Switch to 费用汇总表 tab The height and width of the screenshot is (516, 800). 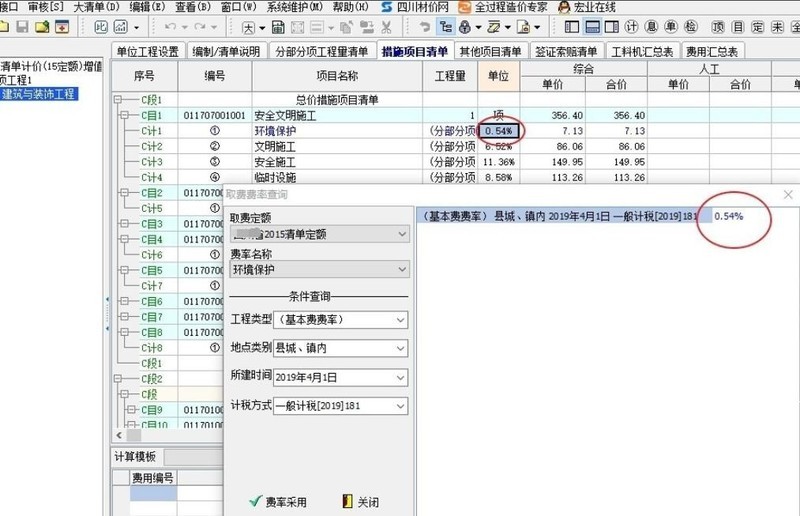(712, 52)
